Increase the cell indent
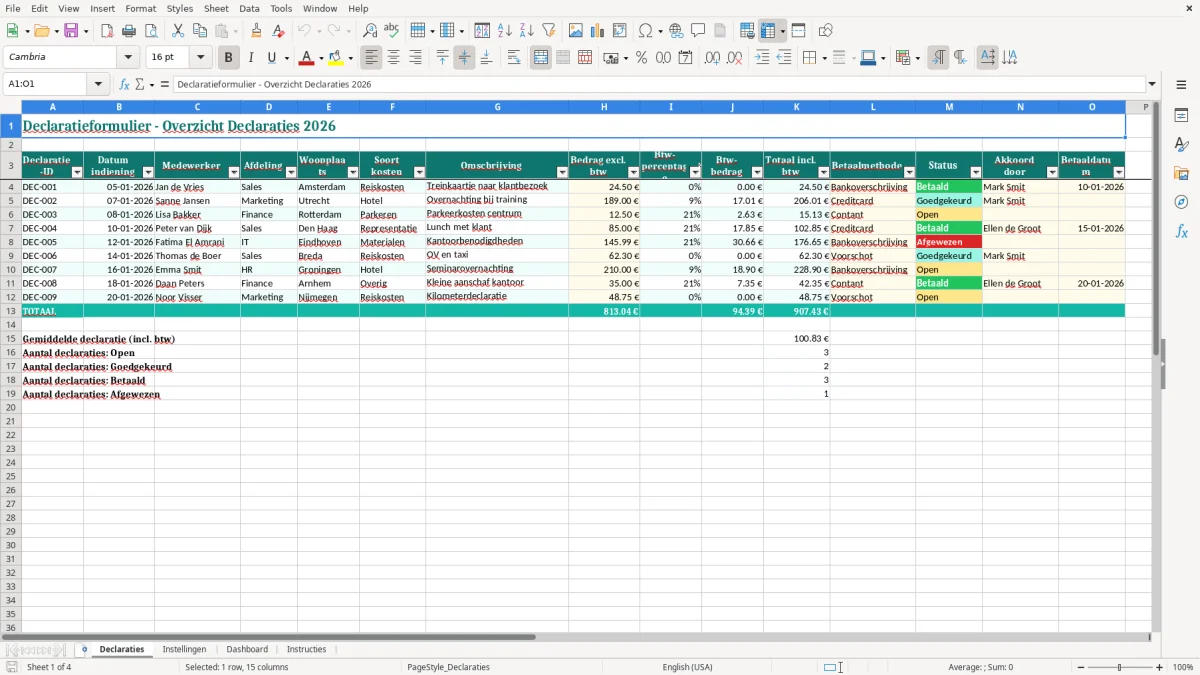The width and height of the screenshot is (1200, 675). pyautogui.click(x=762, y=58)
